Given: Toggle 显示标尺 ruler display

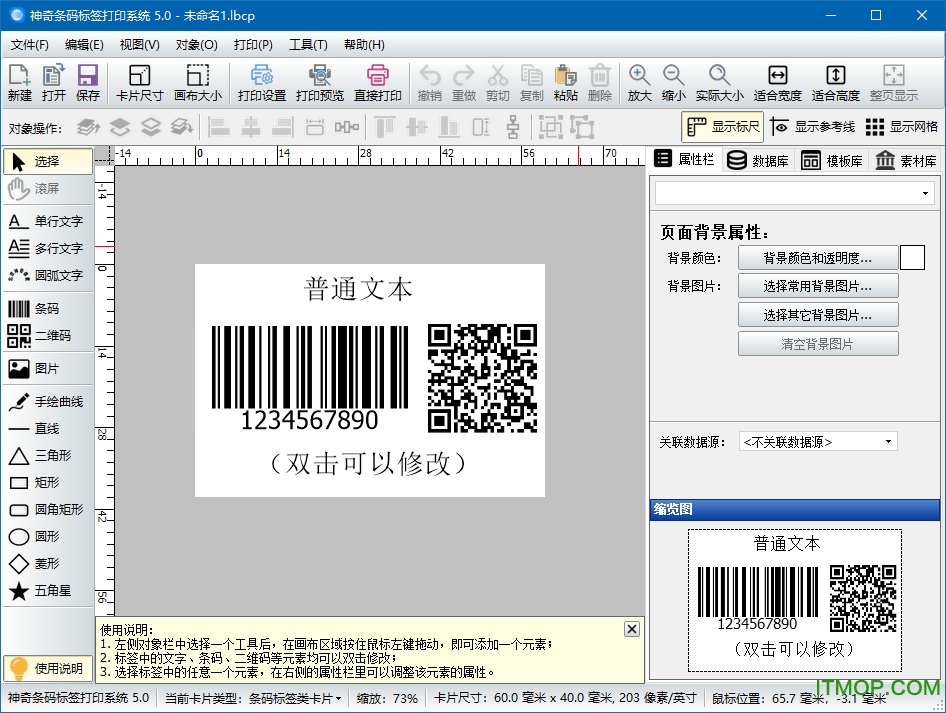Looking at the screenshot, I should (722, 127).
